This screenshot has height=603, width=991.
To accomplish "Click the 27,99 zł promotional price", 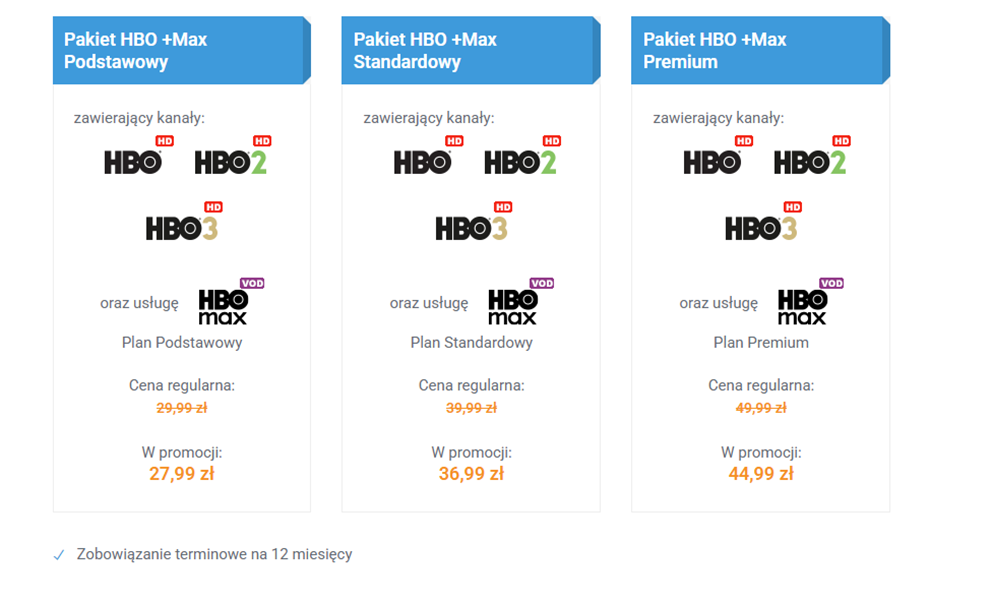I will 182,474.
